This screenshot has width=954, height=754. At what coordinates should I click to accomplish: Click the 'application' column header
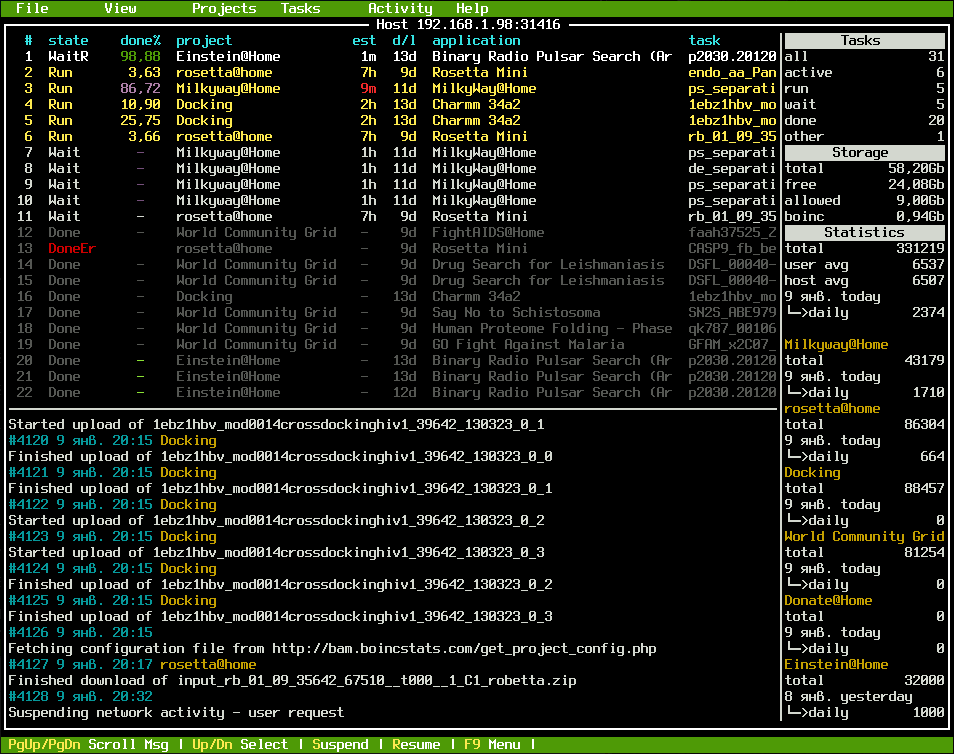coord(476,40)
